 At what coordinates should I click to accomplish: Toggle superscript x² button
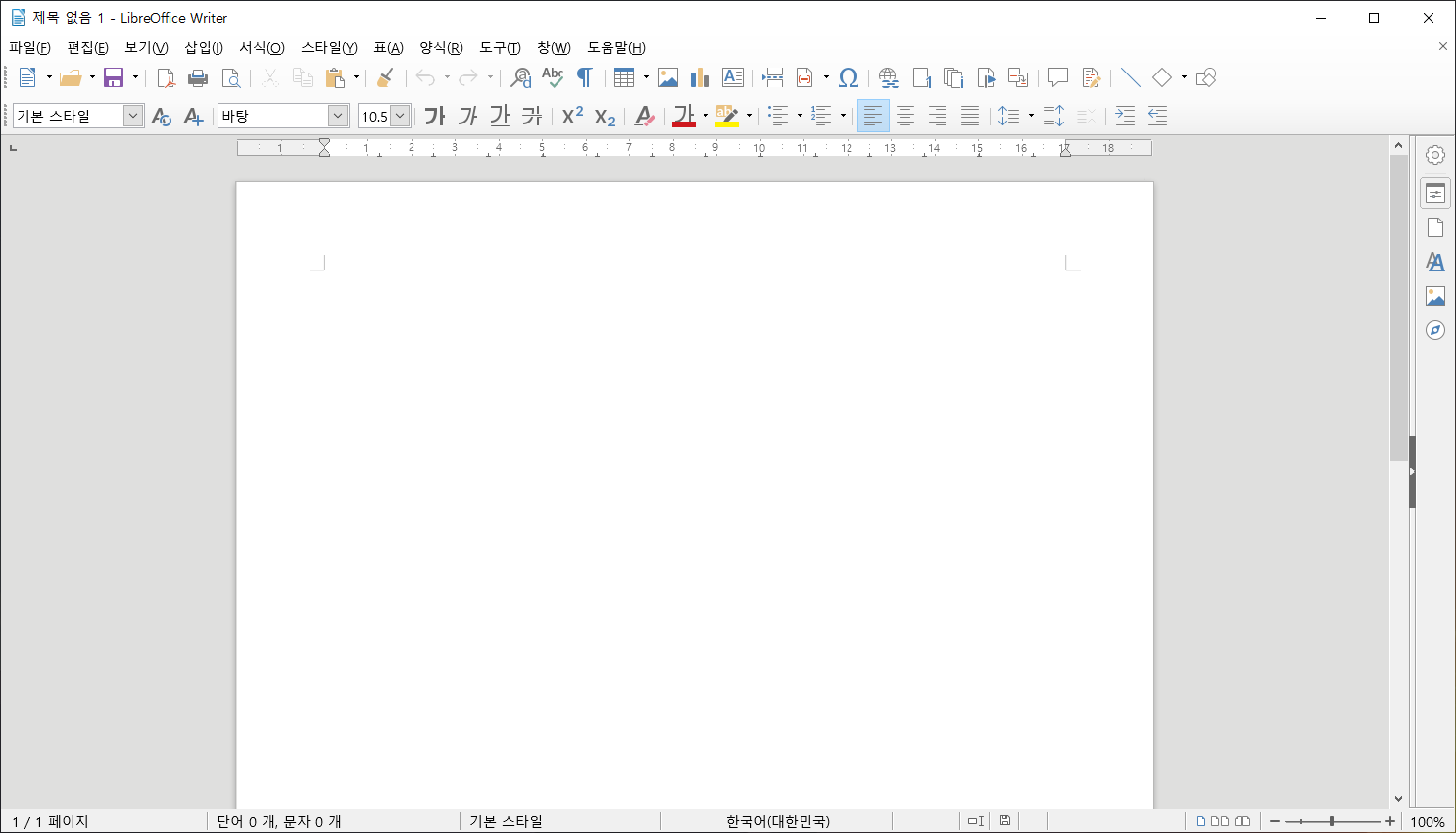pos(572,116)
